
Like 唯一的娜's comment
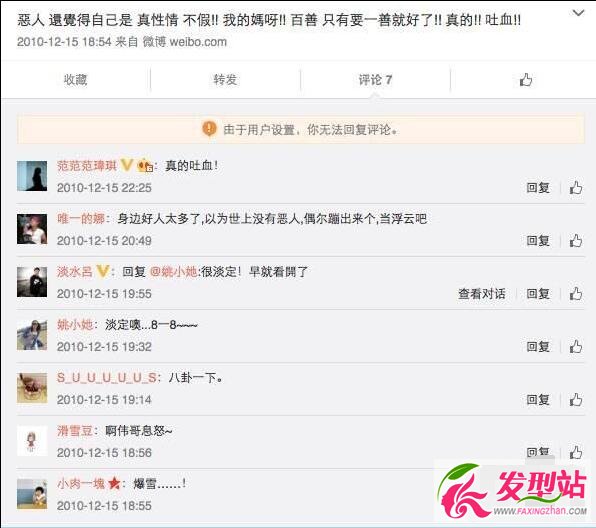(x=576, y=241)
